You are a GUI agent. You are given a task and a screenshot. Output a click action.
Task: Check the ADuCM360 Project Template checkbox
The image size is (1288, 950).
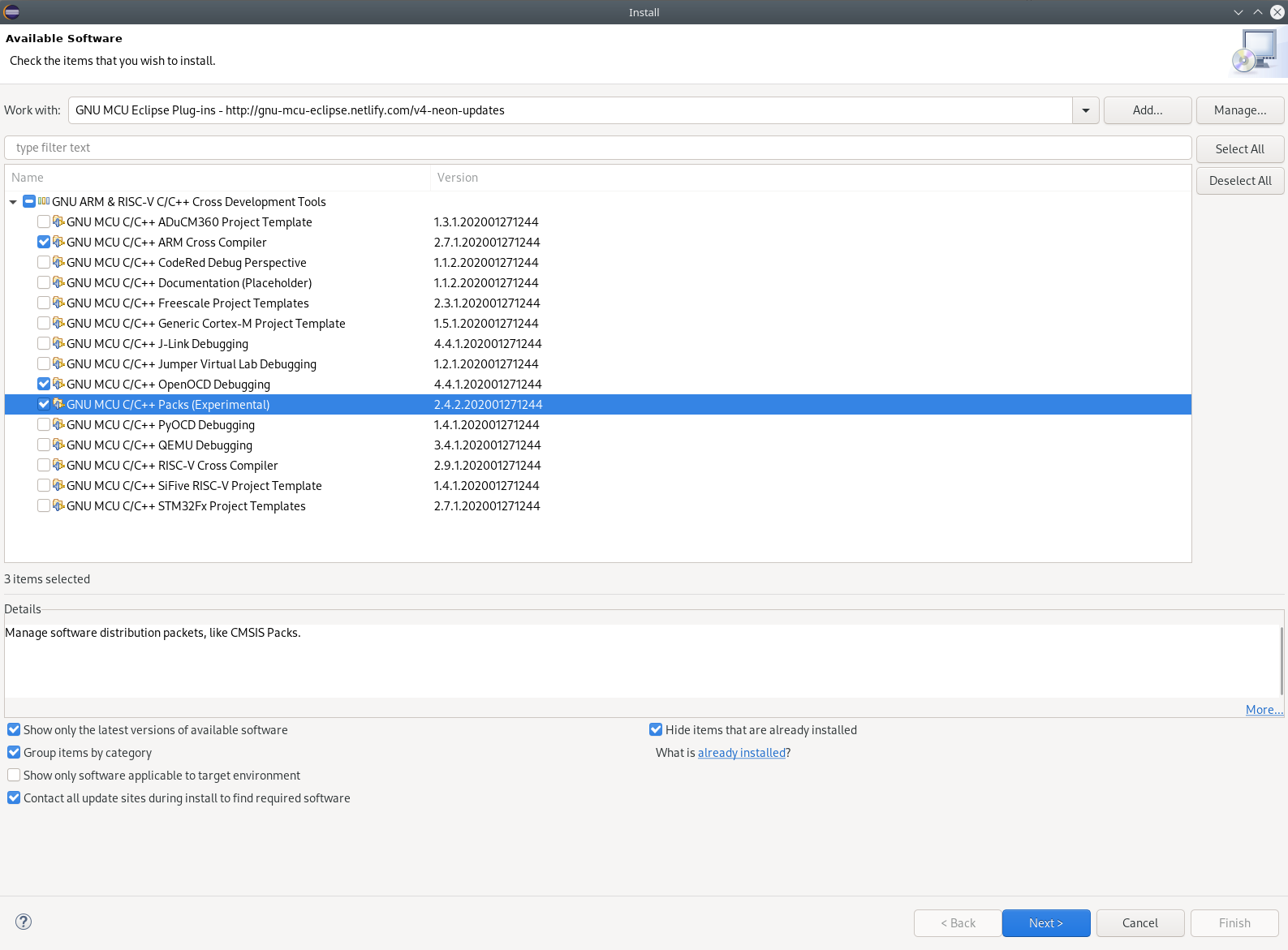tap(44, 221)
